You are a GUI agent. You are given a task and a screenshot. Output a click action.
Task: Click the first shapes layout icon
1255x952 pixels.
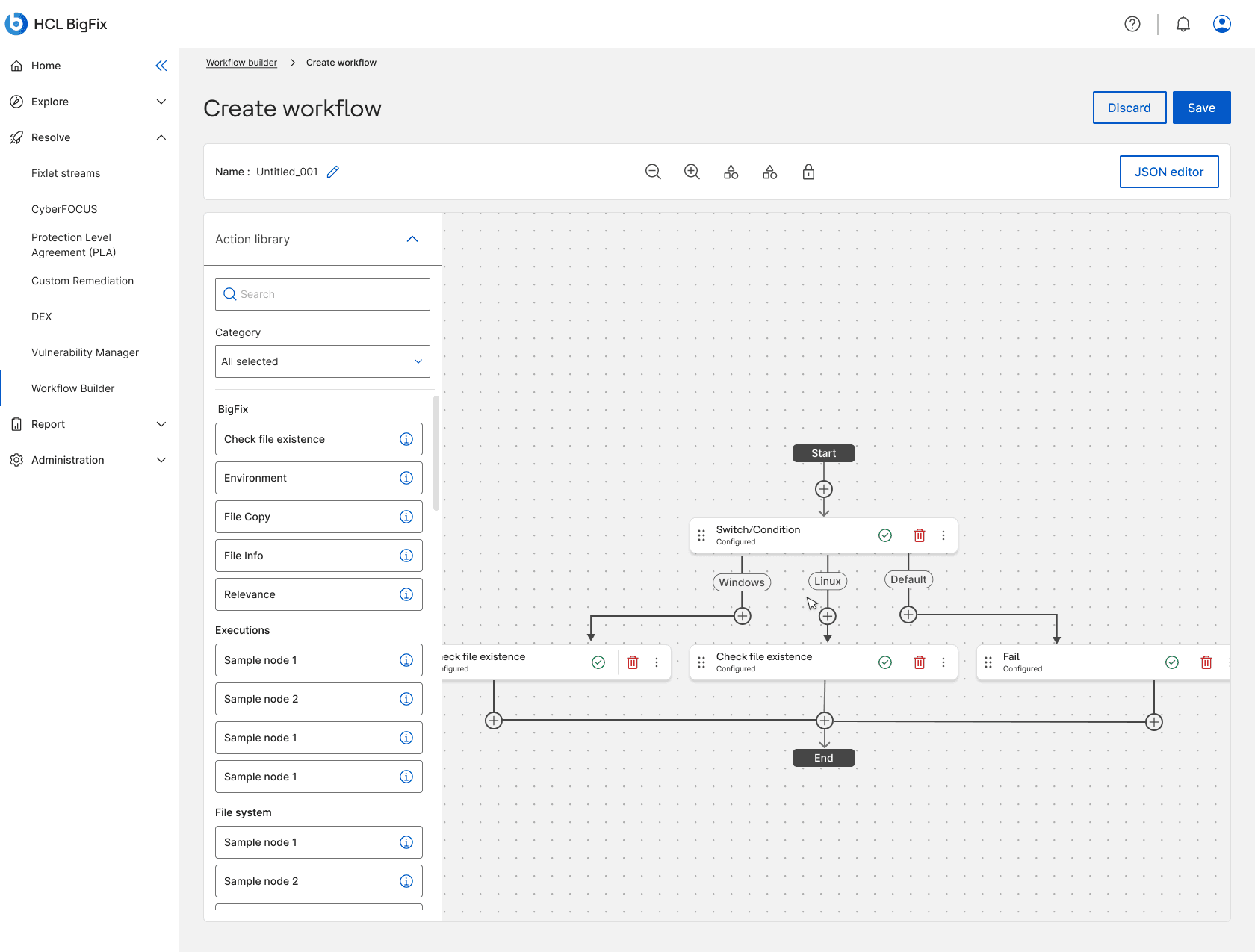pyautogui.click(x=731, y=172)
